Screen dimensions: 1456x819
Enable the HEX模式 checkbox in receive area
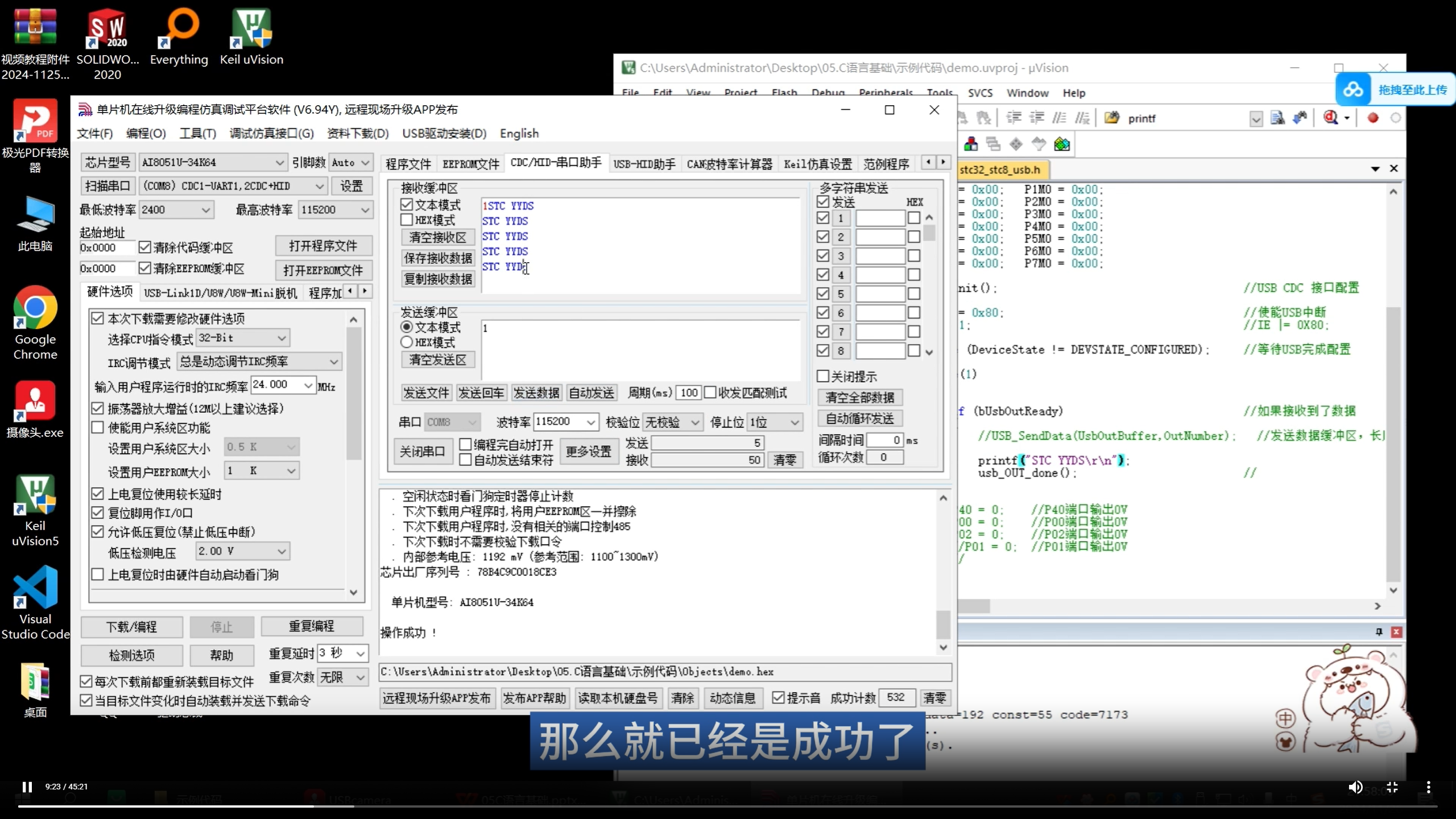[406, 220]
